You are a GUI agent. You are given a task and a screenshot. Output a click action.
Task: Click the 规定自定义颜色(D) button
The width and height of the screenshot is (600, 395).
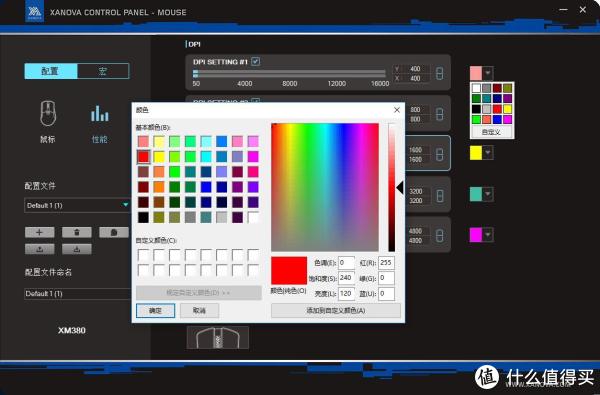click(x=199, y=293)
